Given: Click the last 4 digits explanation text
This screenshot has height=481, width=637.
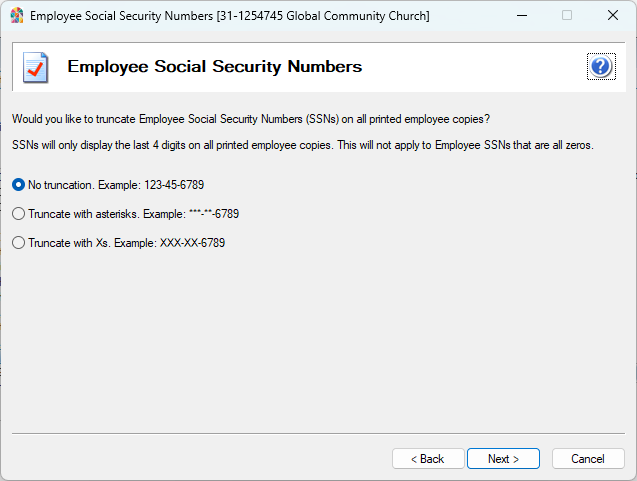Looking at the screenshot, I should [x=302, y=145].
